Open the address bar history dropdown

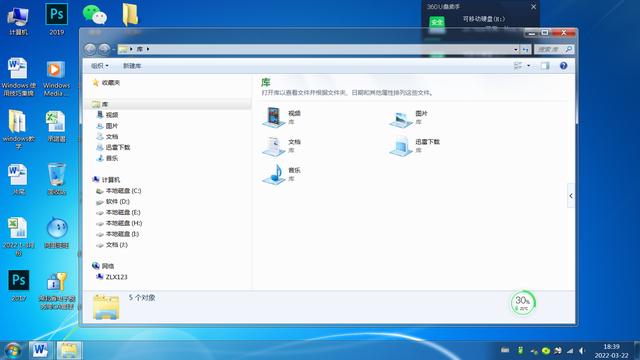click(516, 49)
